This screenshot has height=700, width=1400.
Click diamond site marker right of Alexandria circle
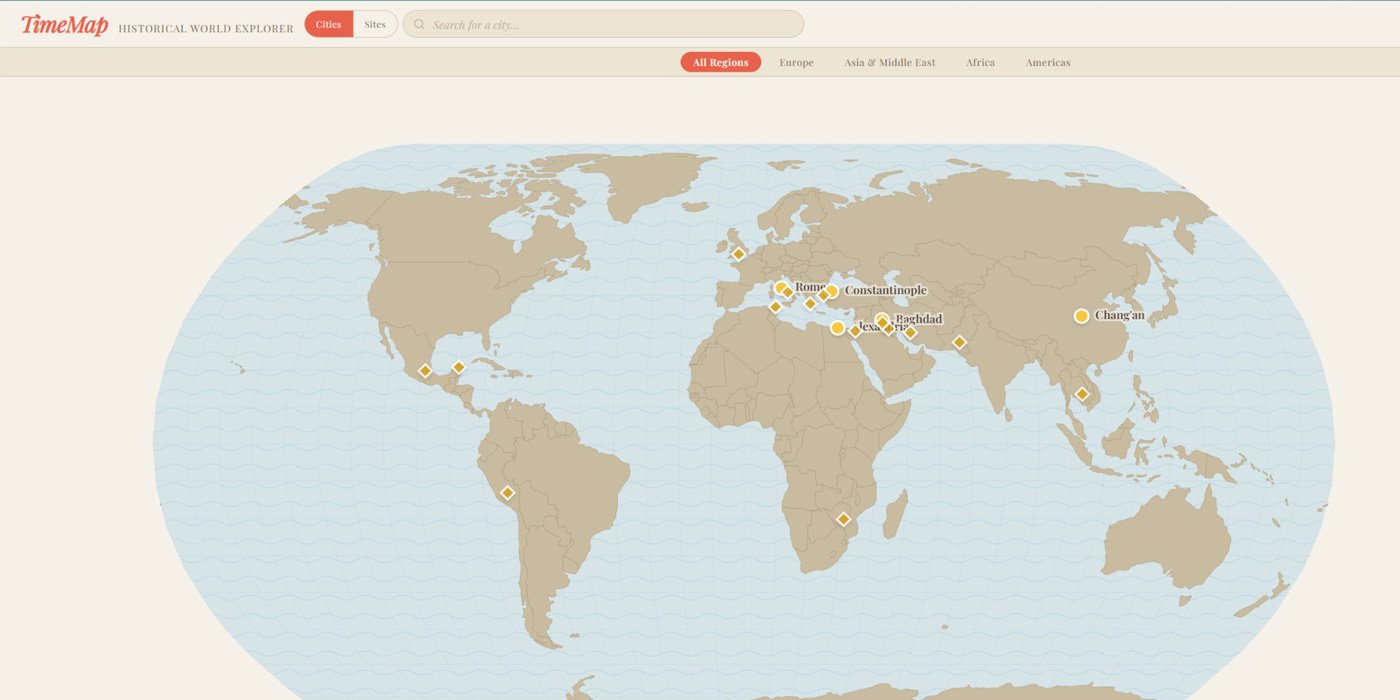[x=855, y=331]
